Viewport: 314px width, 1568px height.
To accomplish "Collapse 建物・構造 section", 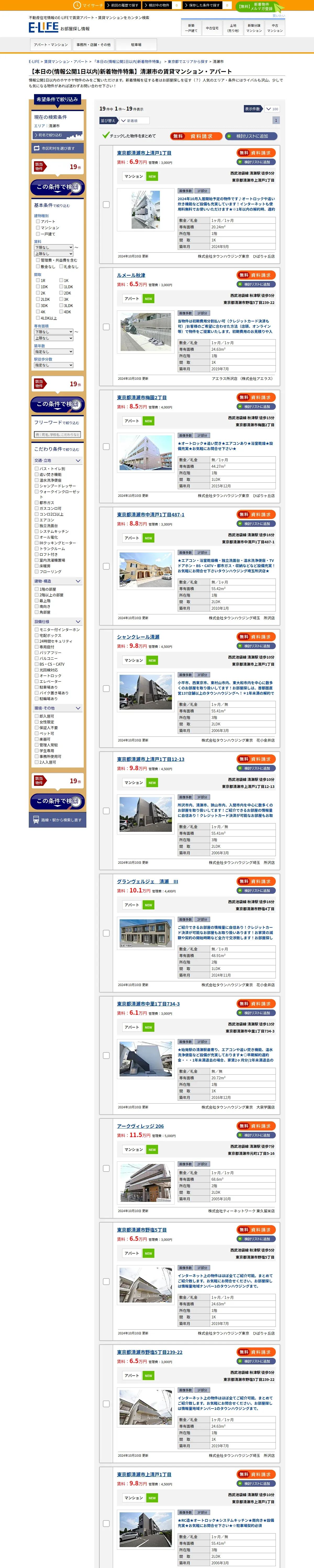I will tap(57, 581).
